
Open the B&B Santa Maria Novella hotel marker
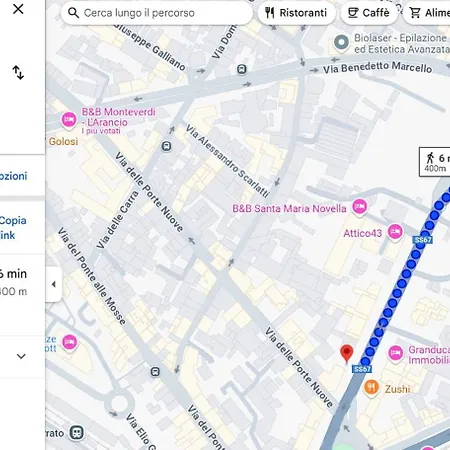point(359,207)
